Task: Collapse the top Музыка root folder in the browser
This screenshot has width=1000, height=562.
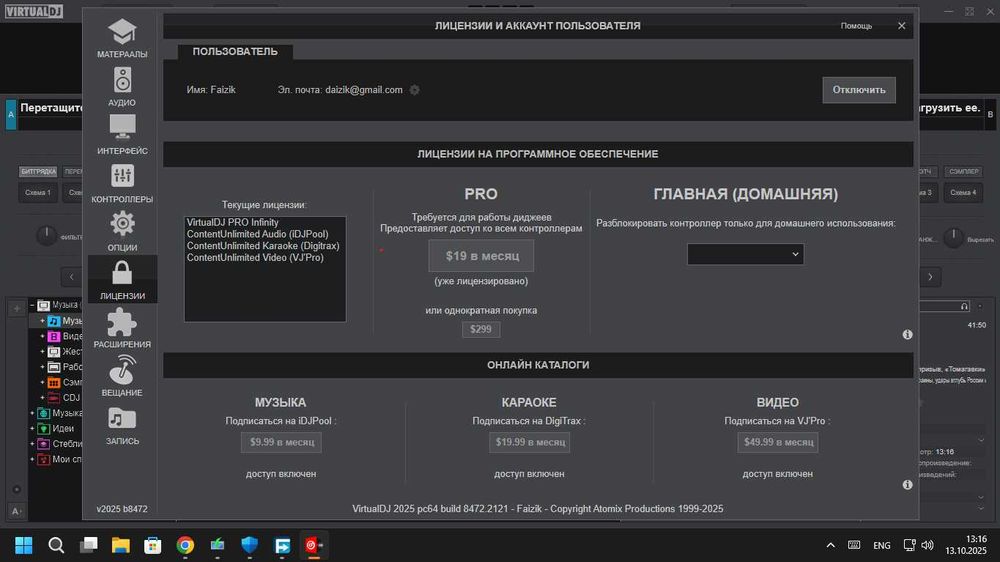Action: pyautogui.click(x=32, y=305)
